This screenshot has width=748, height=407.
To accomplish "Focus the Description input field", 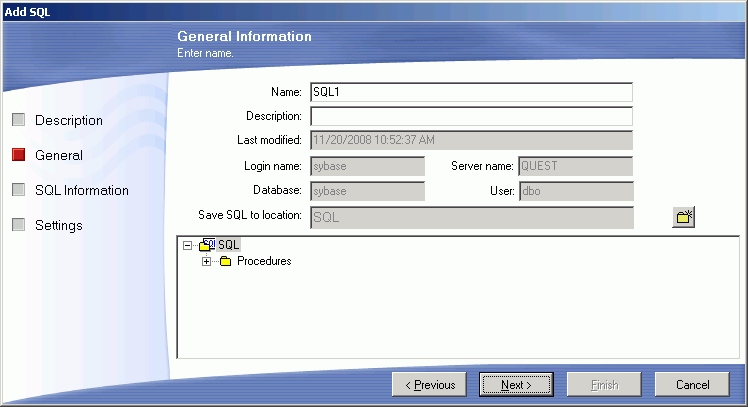I will [x=471, y=116].
